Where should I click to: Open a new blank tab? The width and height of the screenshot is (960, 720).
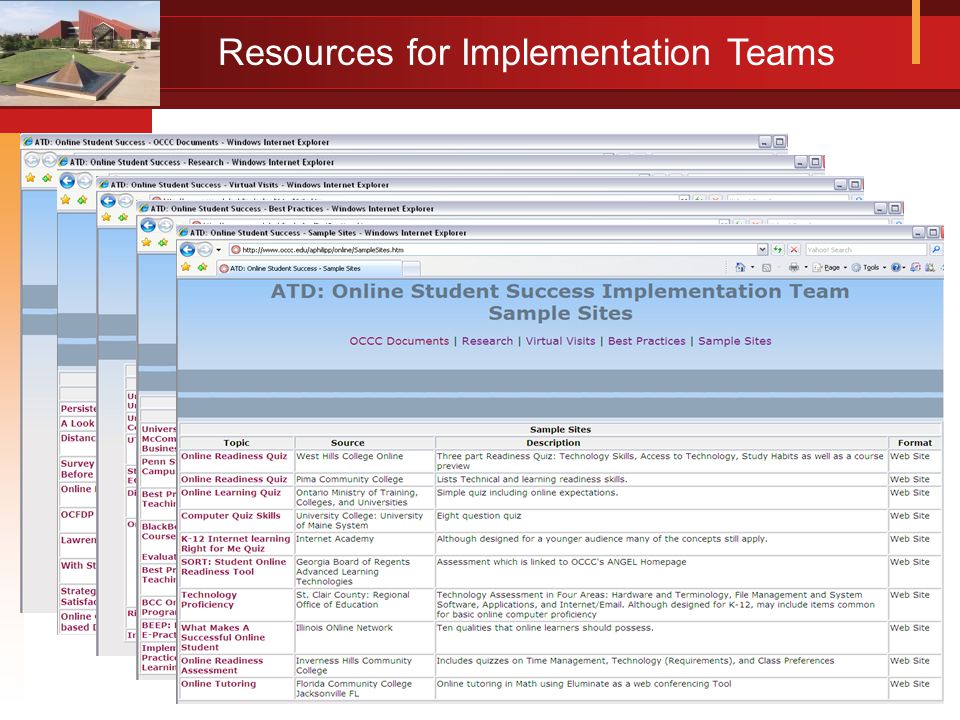411,268
